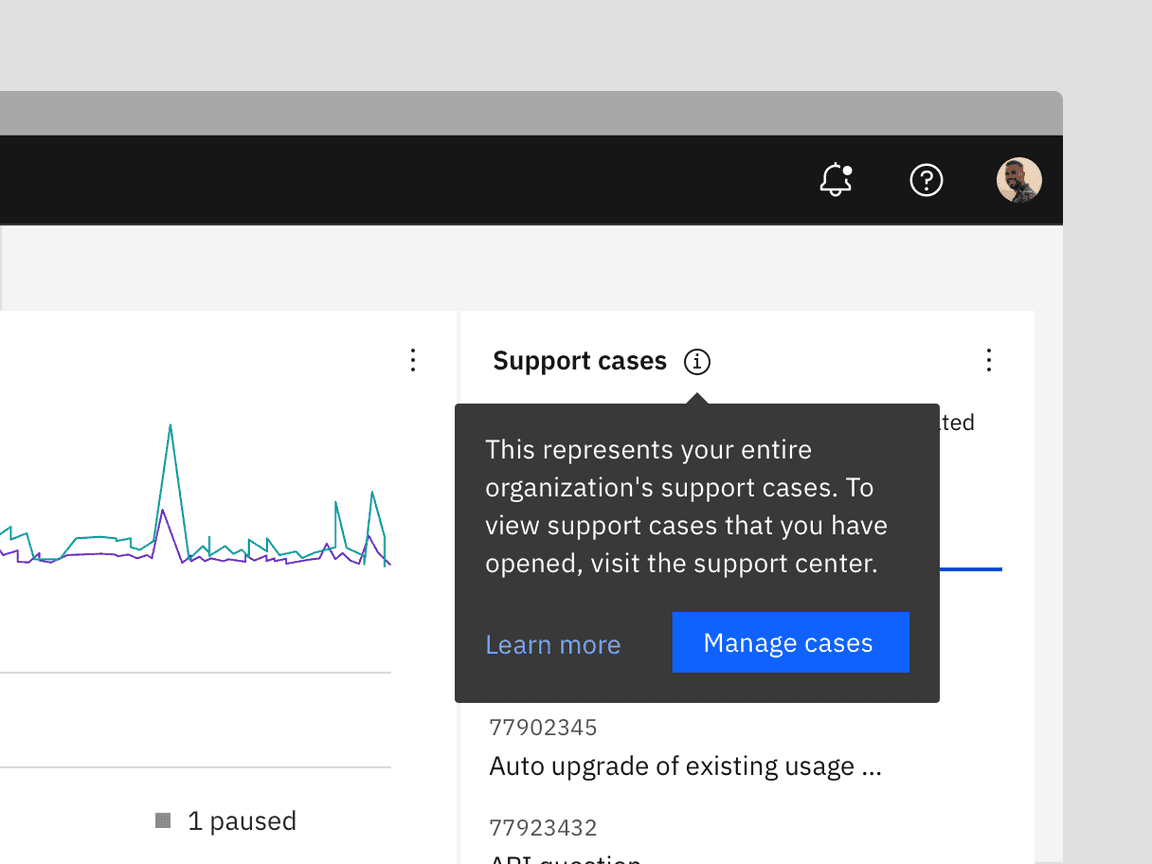The height and width of the screenshot is (864, 1152).
Task: Open the notifications bell icon
Action: [x=835, y=180]
